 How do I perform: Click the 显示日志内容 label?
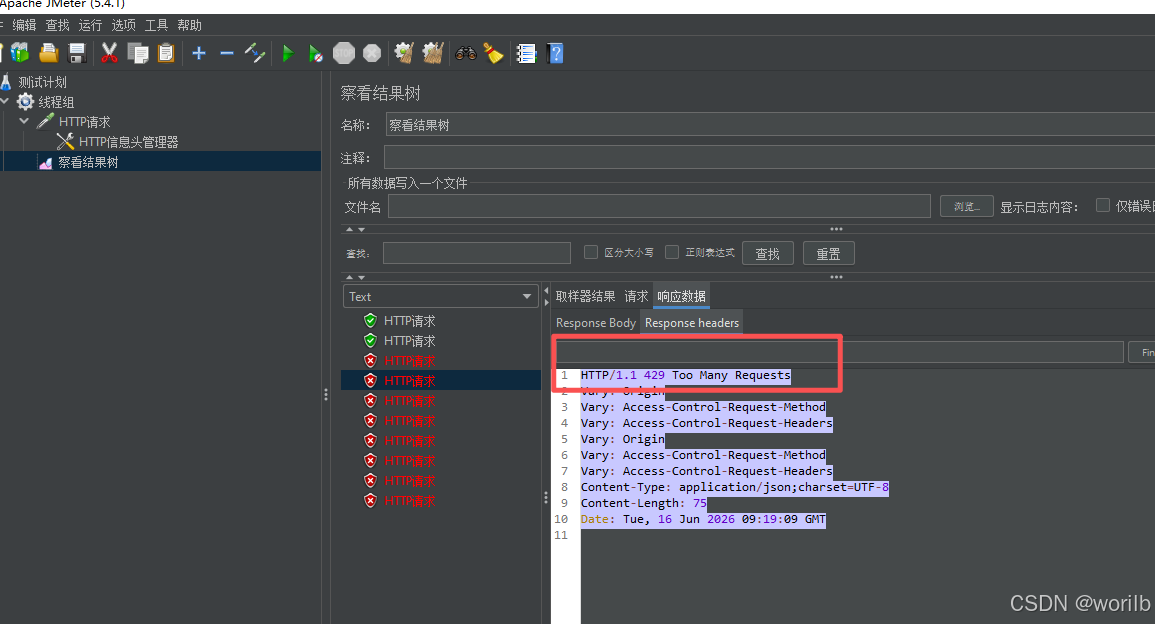[x=1039, y=207]
